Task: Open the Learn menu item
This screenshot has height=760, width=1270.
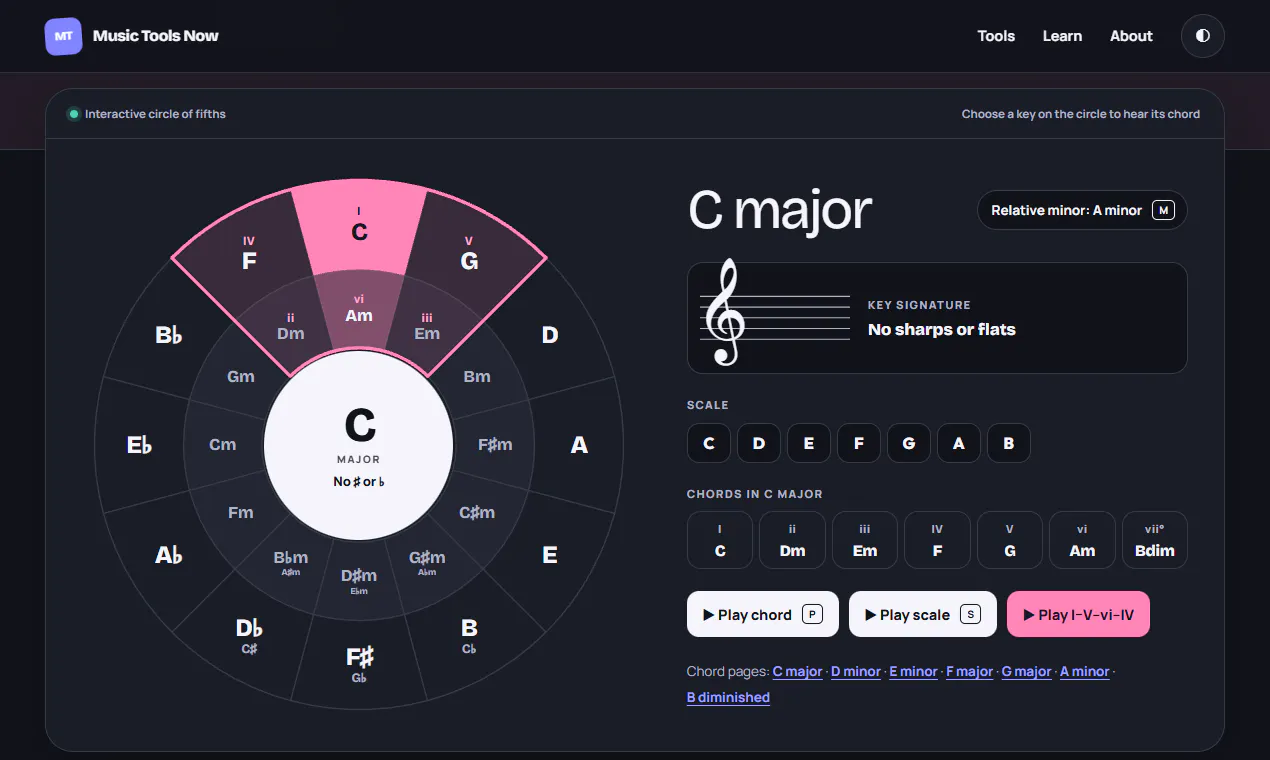Action: coord(1062,36)
